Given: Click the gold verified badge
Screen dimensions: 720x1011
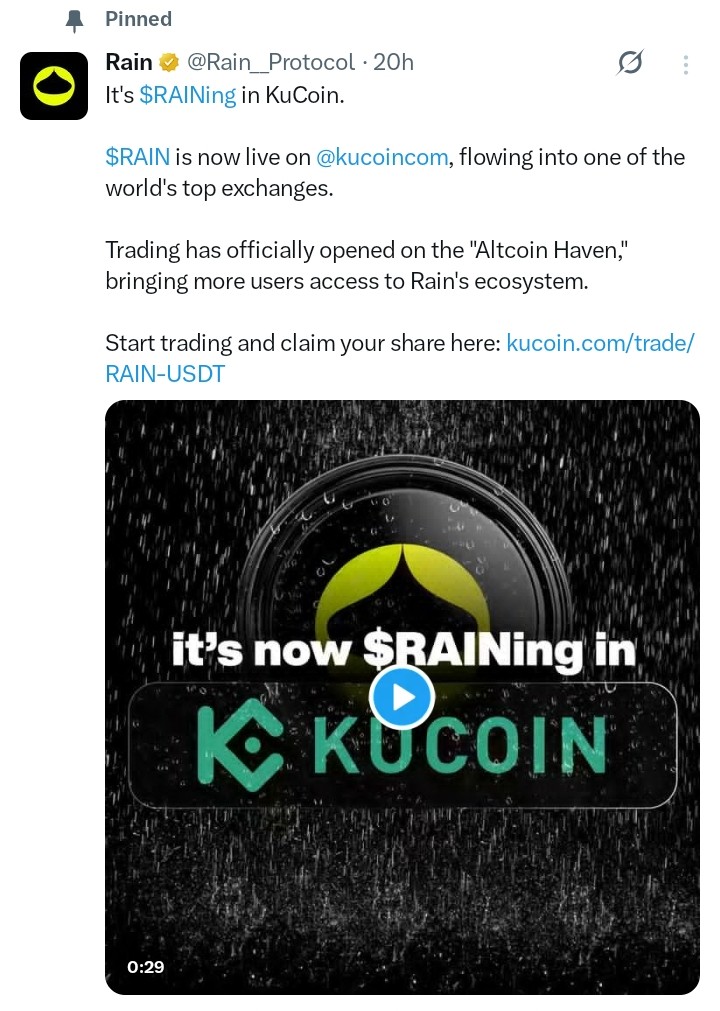Looking at the screenshot, I should point(169,63).
